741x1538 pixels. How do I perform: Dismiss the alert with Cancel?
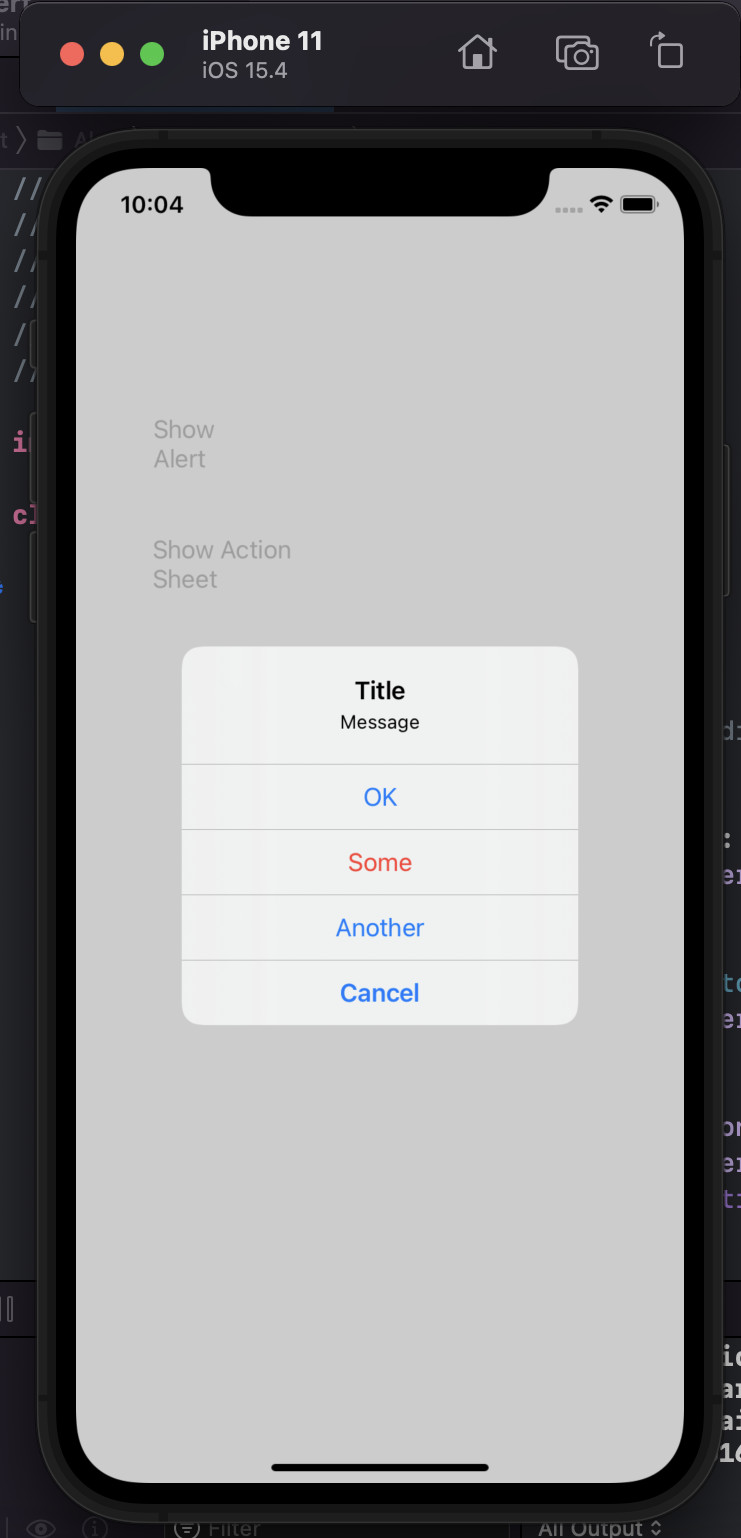380,992
